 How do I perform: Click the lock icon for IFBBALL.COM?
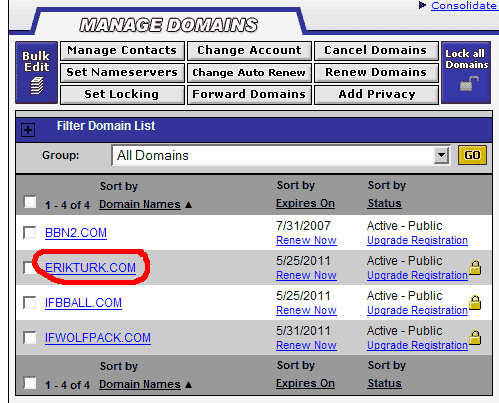point(475,303)
